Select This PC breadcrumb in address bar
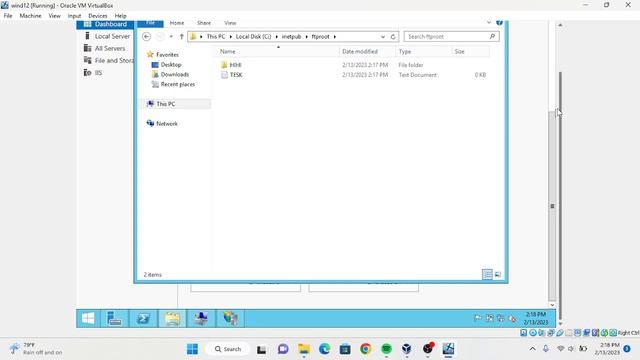 [216, 37]
